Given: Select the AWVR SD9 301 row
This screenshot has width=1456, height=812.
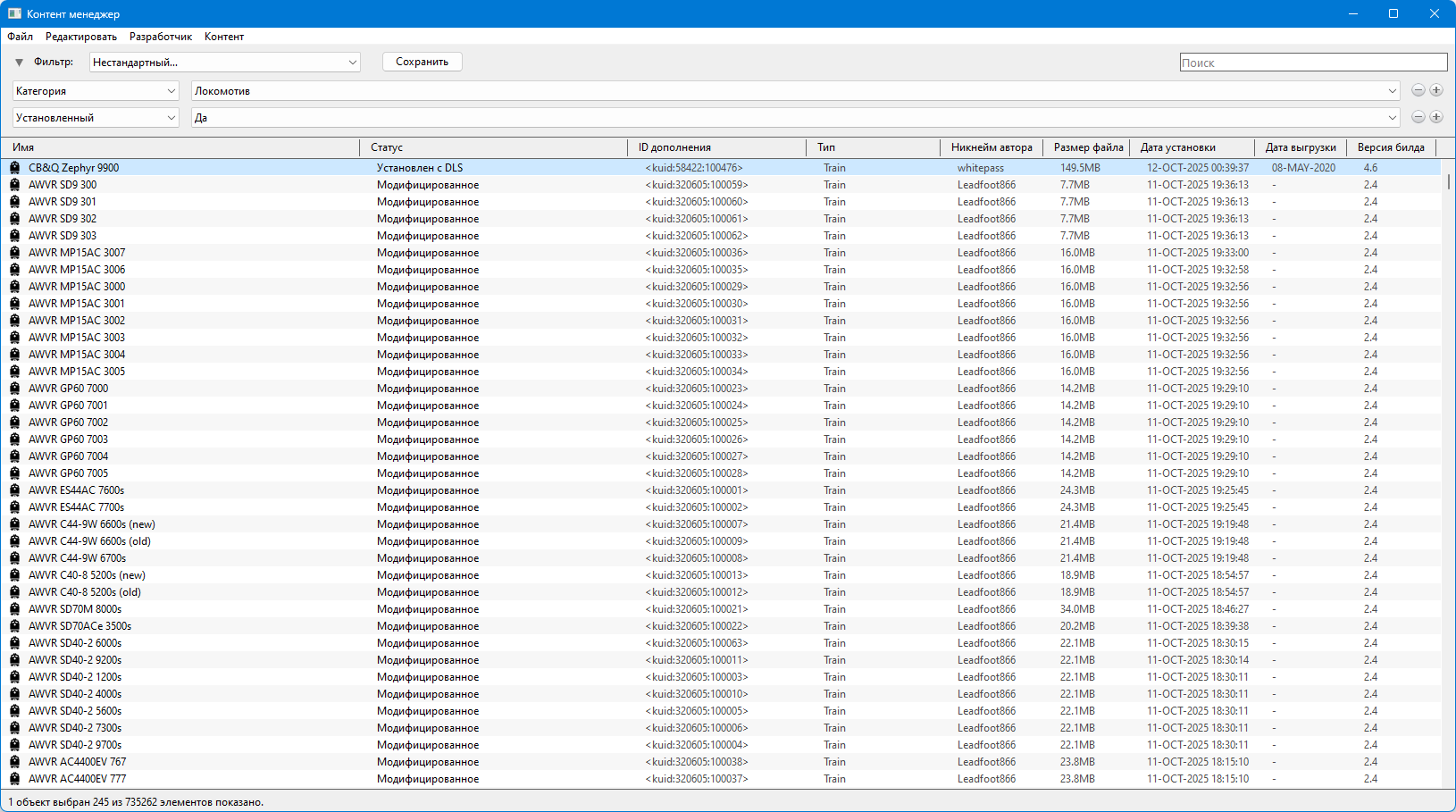Looking at the screenshot, I should 720,202.
